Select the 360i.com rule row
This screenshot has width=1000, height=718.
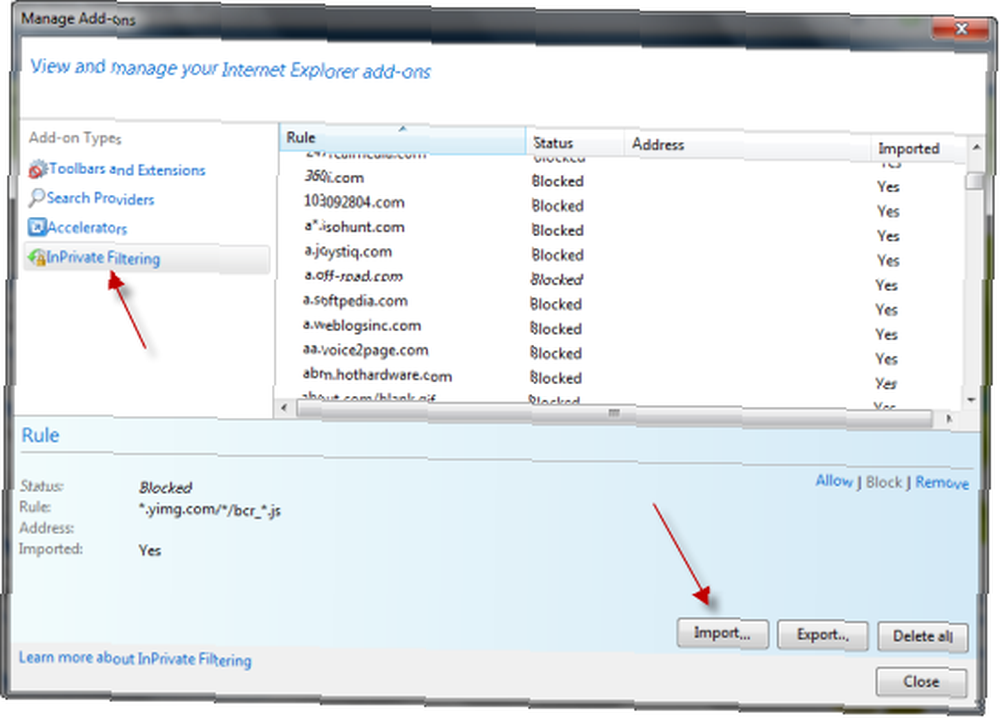pyautogui.click(x=619, y=180)
